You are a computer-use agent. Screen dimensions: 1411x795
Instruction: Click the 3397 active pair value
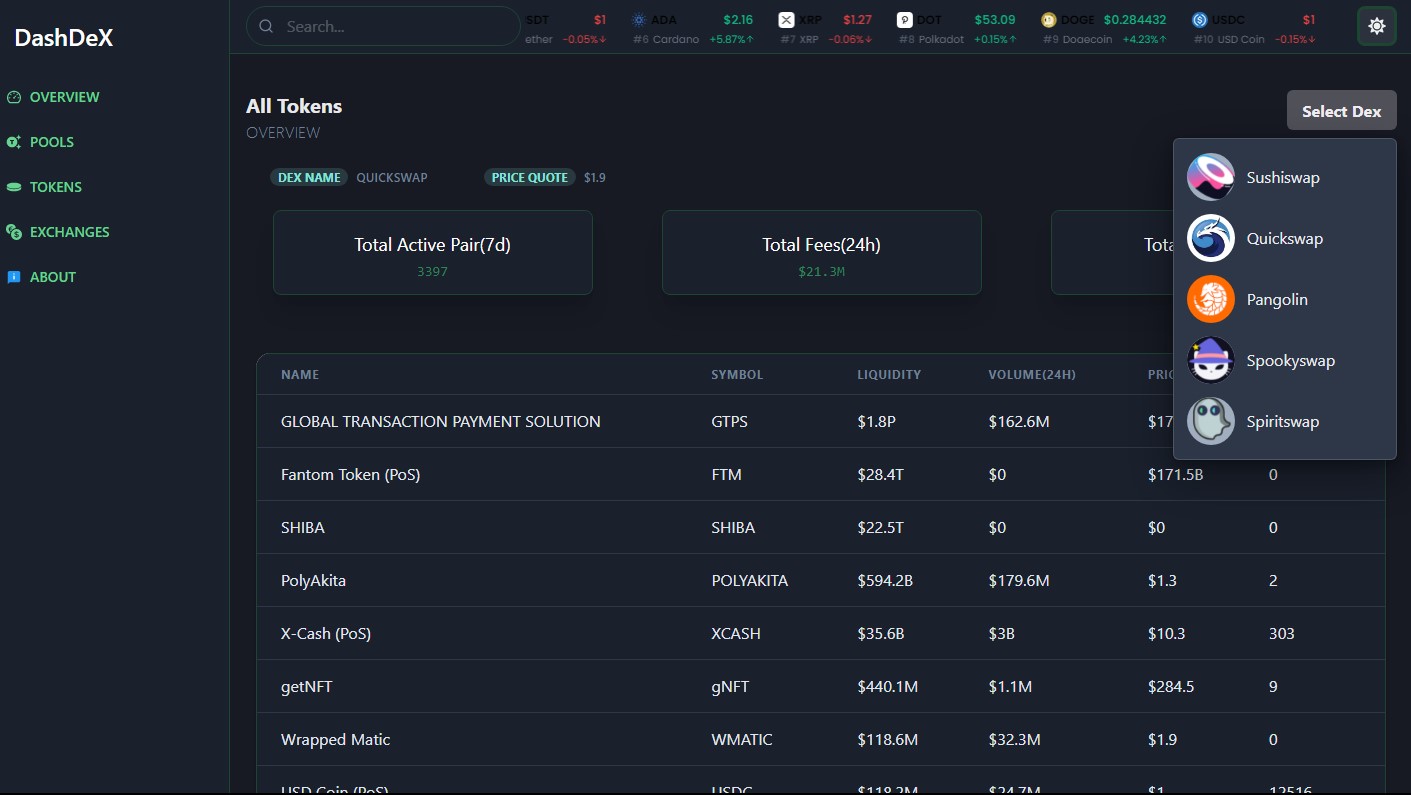[x=432, y=271]
